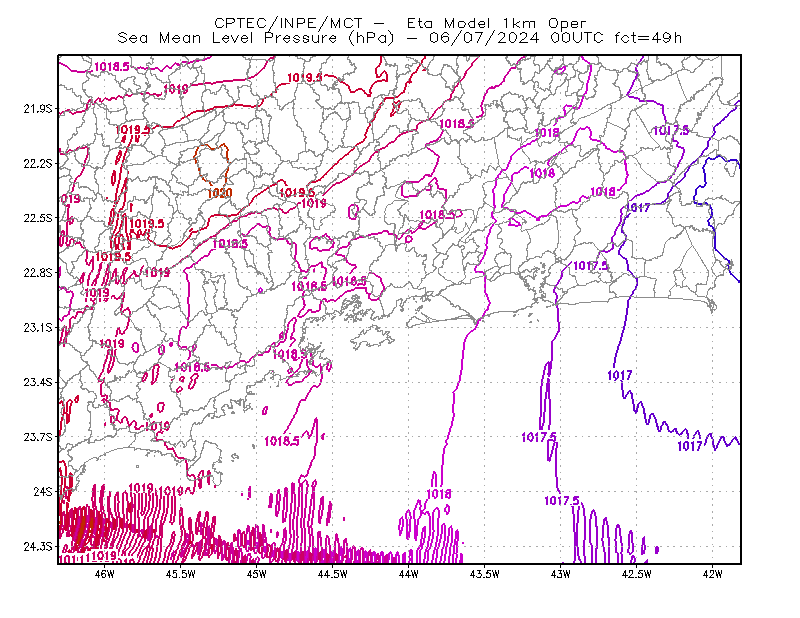
Task: Select the 22.2S latitude axis label
Action: tap(38, 163)
